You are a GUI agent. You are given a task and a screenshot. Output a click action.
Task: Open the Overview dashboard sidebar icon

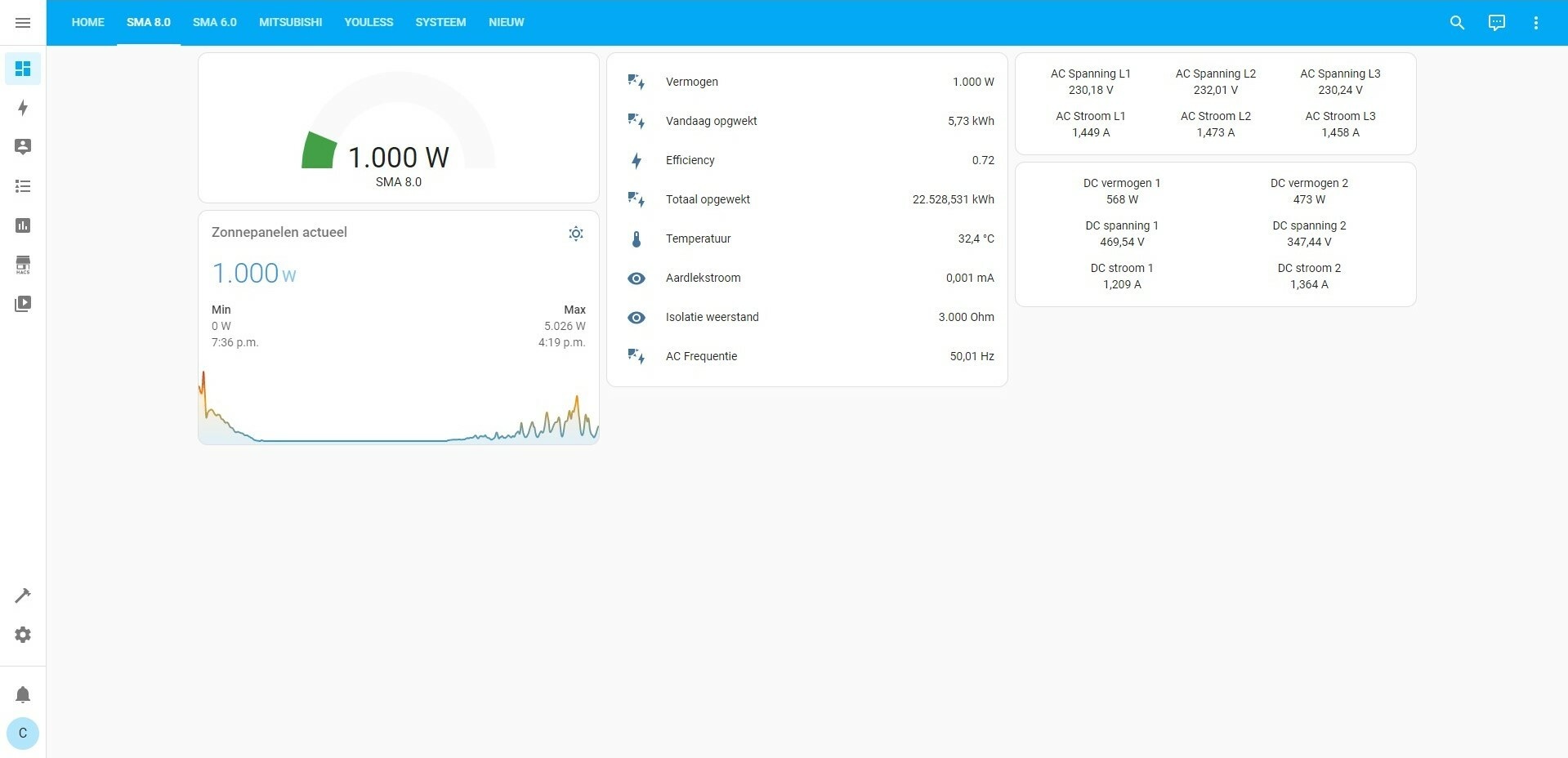click(23, 69)
